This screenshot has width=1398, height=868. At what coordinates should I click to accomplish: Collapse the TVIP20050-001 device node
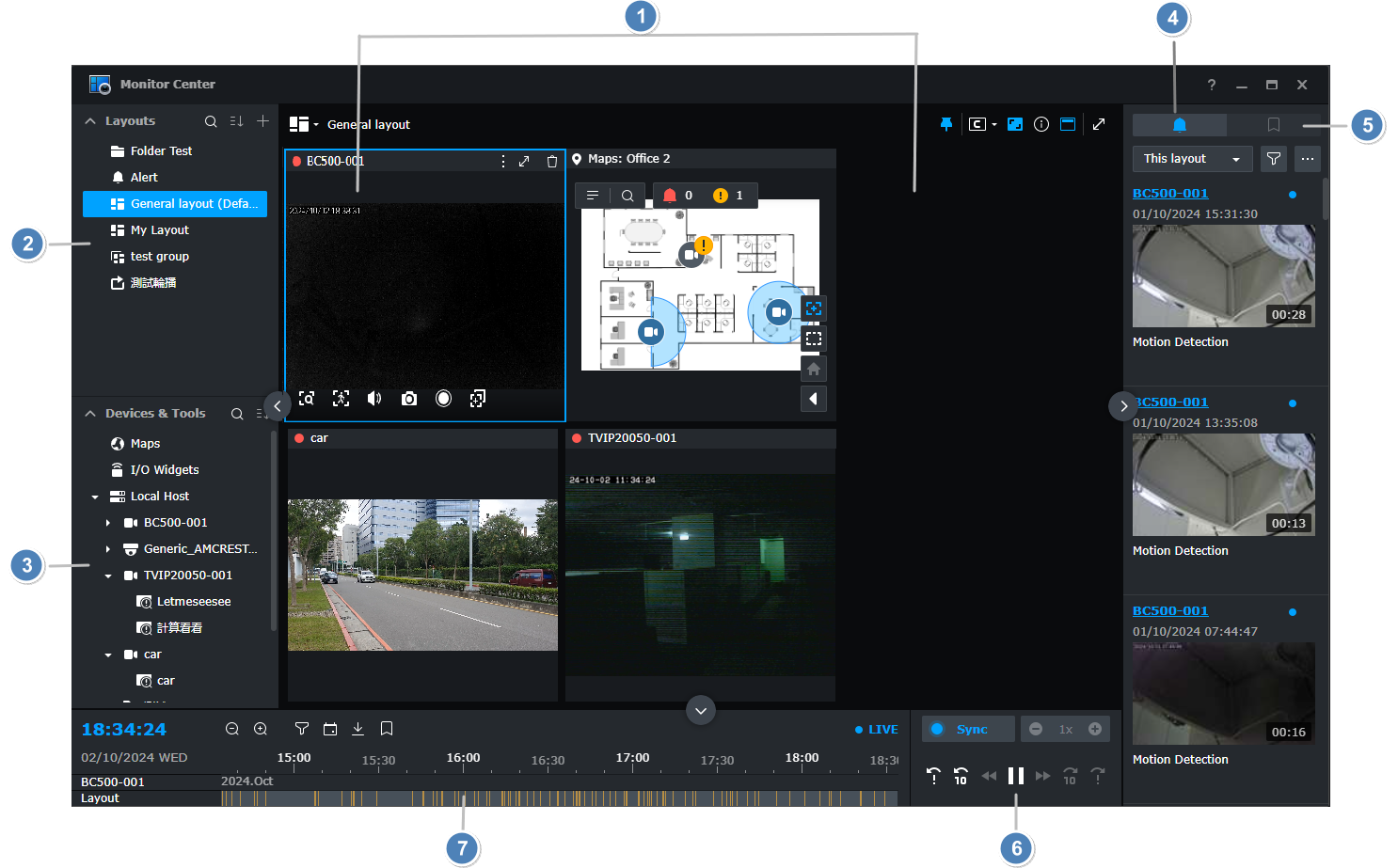(x=108, y=576)
